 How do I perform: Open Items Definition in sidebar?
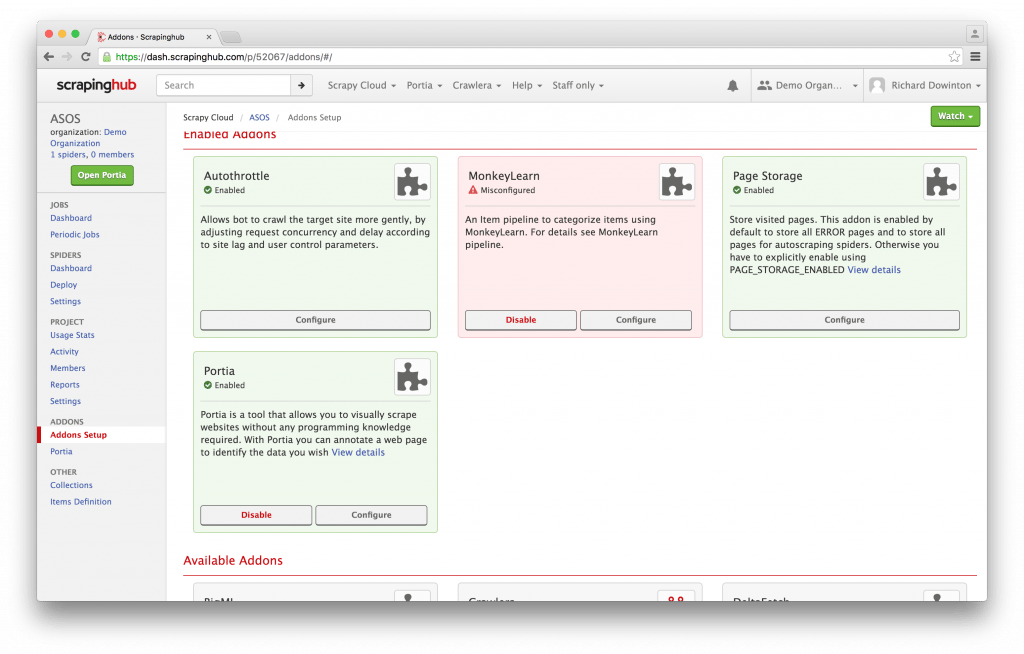pos(80,502)
